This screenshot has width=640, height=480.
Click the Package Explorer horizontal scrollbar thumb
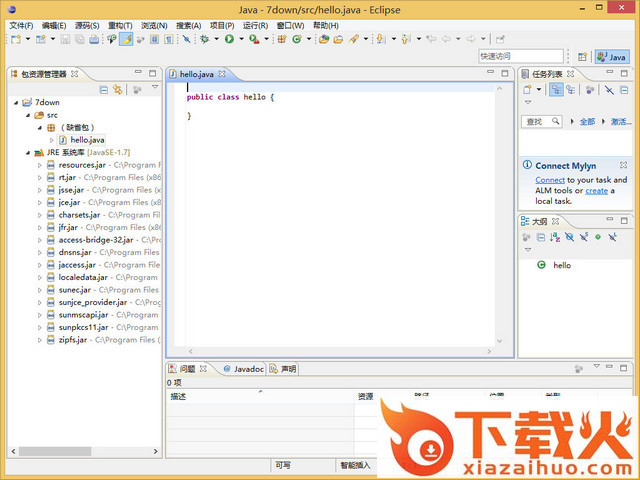[55, 451]
